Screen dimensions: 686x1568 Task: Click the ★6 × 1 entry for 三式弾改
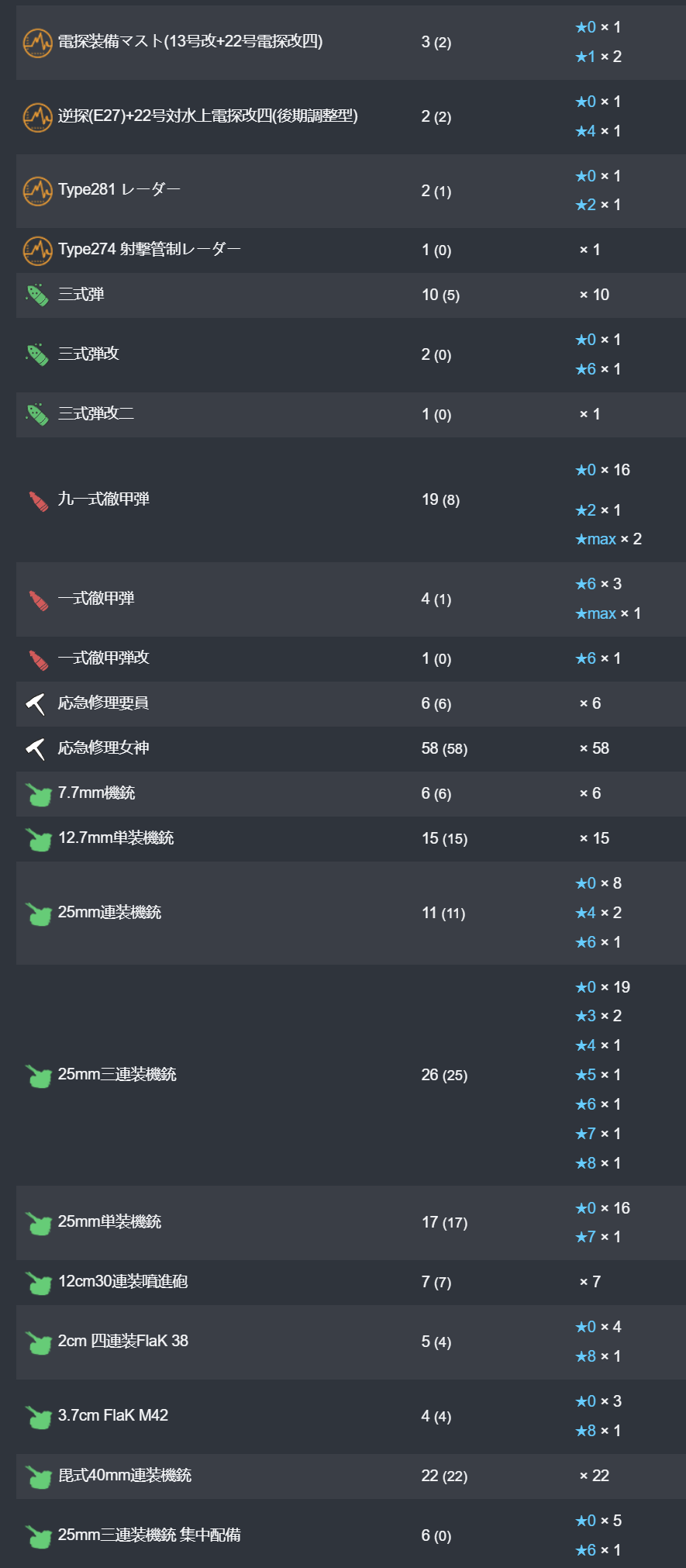point(598,369)
